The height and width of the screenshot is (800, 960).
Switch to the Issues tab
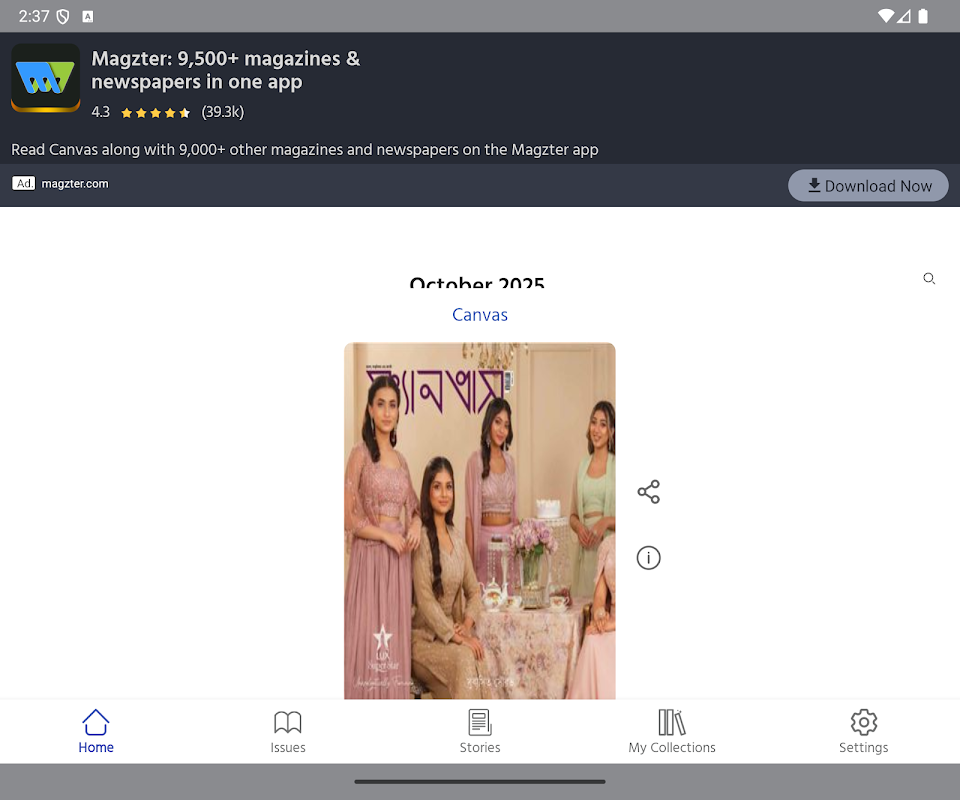coord(288,732)
